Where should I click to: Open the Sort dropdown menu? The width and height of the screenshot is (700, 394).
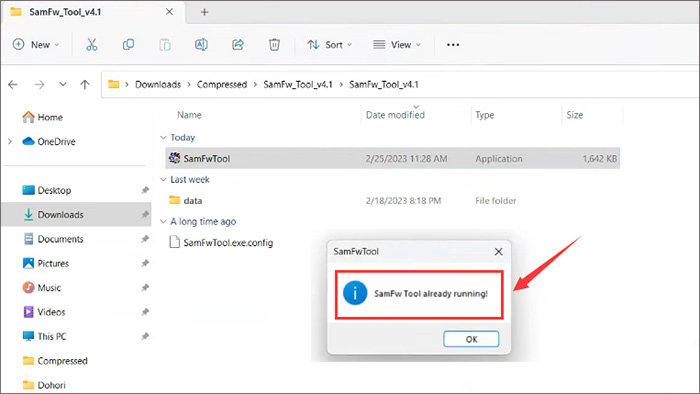(330, 45)
